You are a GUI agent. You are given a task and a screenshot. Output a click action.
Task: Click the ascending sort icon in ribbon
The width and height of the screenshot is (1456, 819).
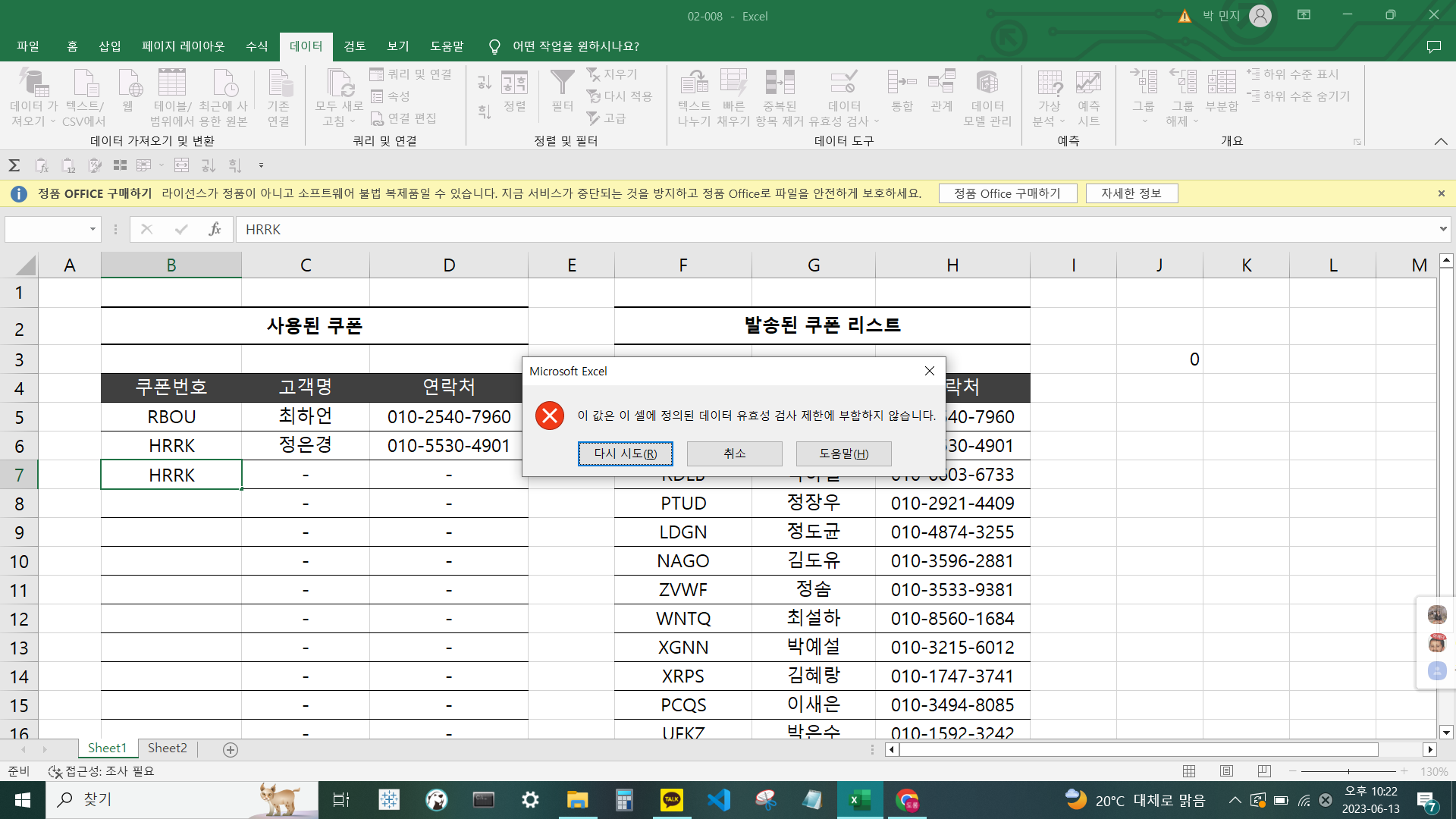coord(485,82)
